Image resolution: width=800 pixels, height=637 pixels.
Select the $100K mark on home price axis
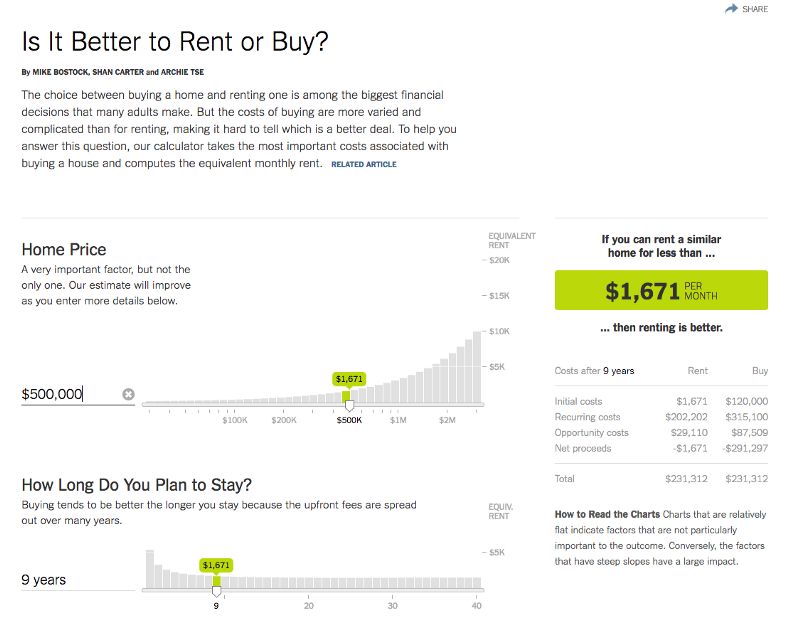(235, 420)
